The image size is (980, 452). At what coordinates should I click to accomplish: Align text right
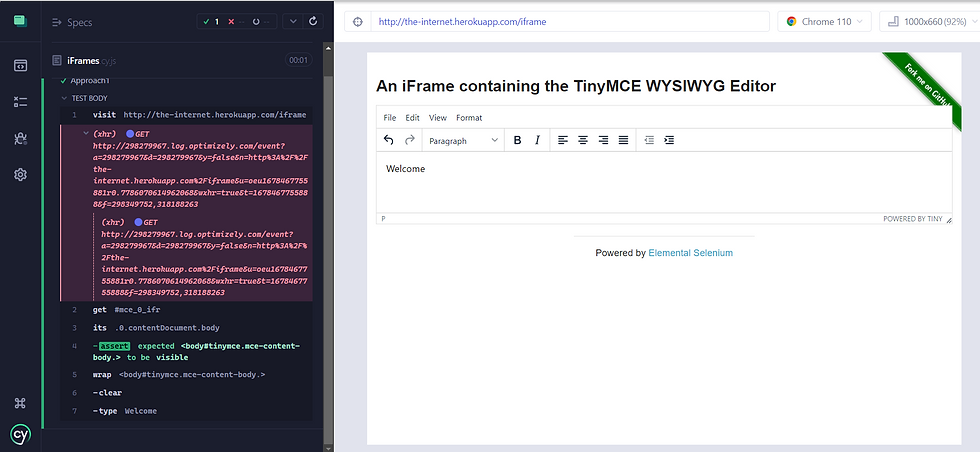tap(603, 140)
